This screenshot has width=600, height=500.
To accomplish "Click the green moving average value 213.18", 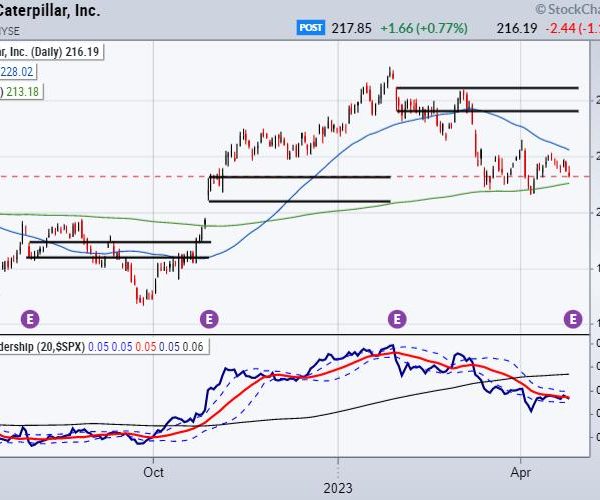I will (x=21, y=92).
